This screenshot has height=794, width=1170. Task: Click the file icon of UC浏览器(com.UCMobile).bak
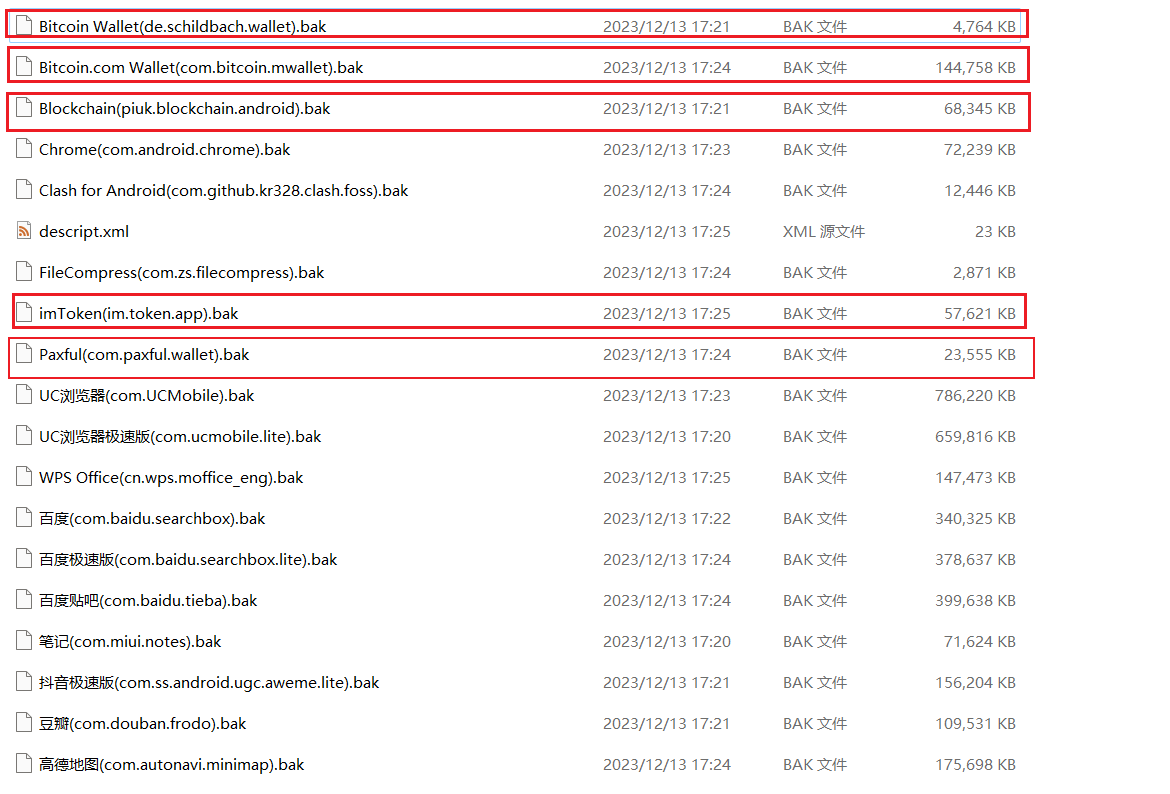click(x=24, y=396)
